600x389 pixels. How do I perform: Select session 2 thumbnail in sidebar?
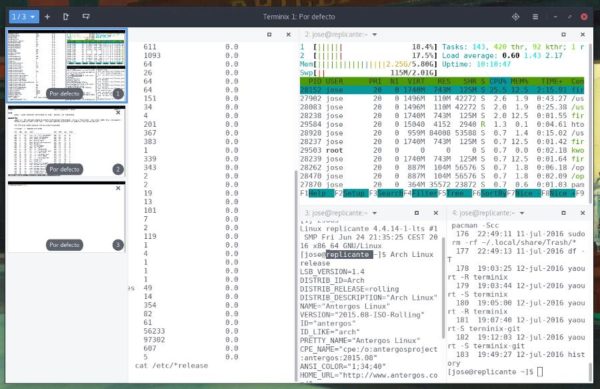pyautogui.click(x=67, y=141)
